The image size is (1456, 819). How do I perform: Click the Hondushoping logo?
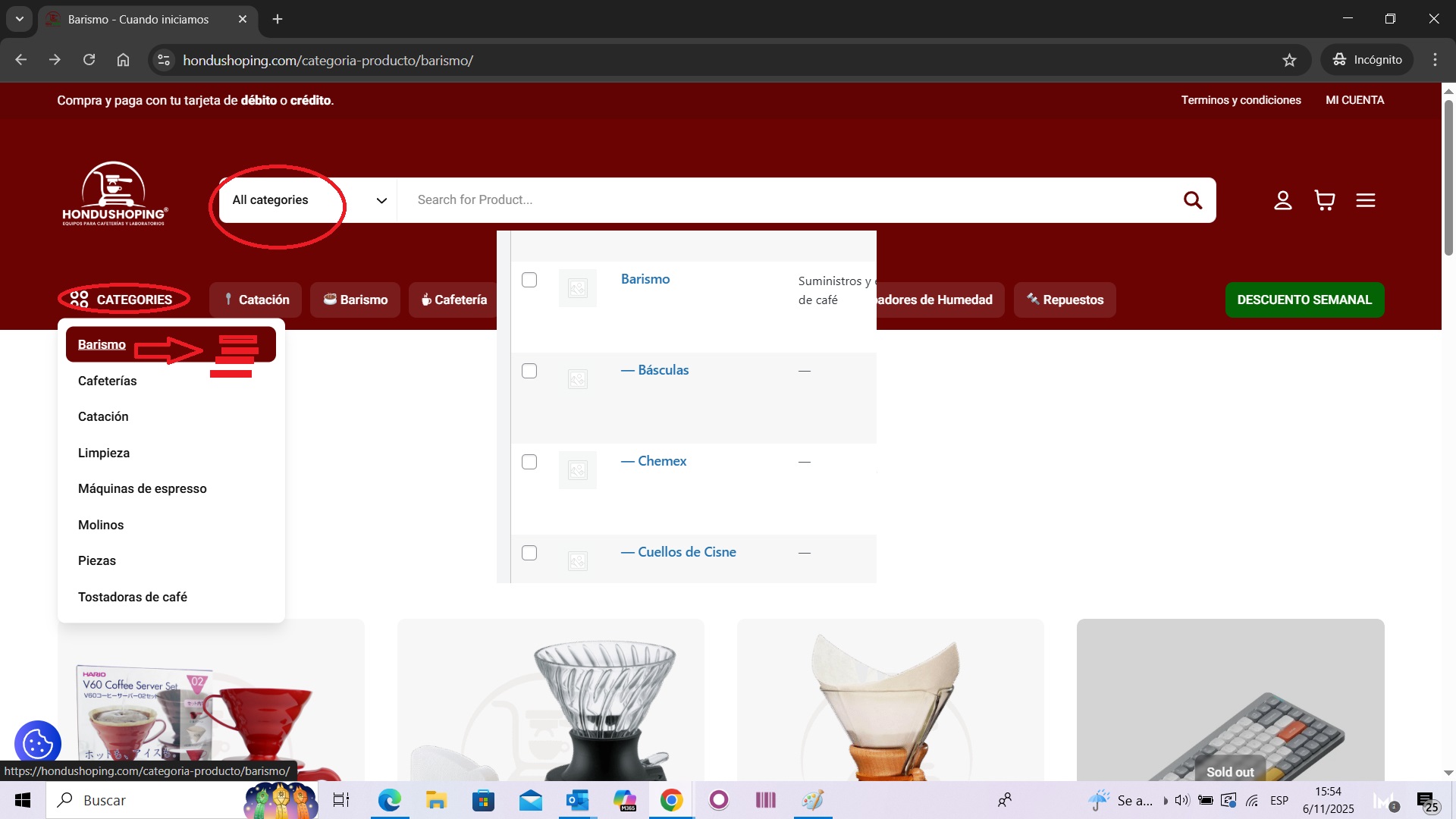pyautogui.click(x=115, y=195)
